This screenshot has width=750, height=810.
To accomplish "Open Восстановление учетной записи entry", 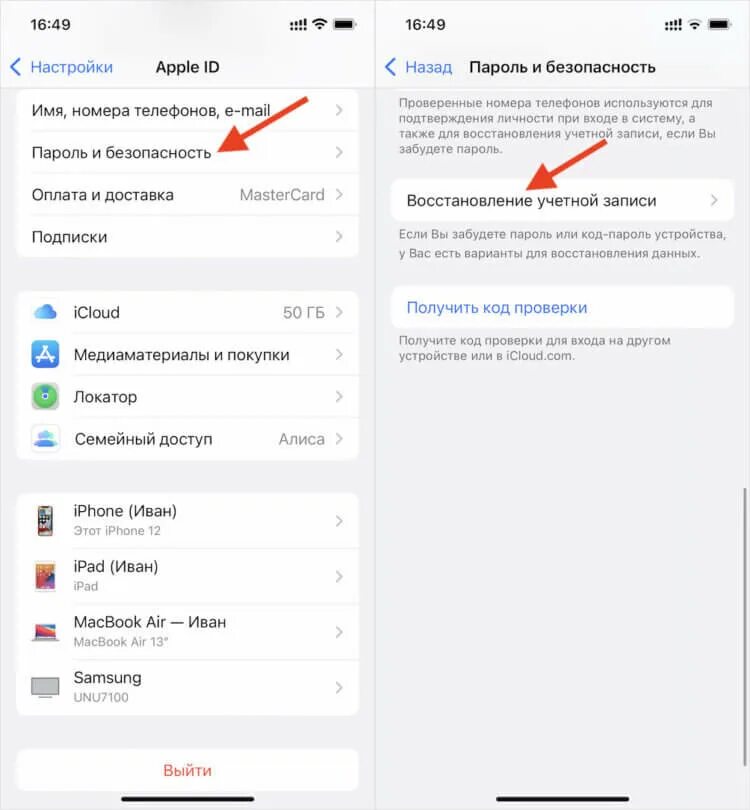I will (562, 200).
